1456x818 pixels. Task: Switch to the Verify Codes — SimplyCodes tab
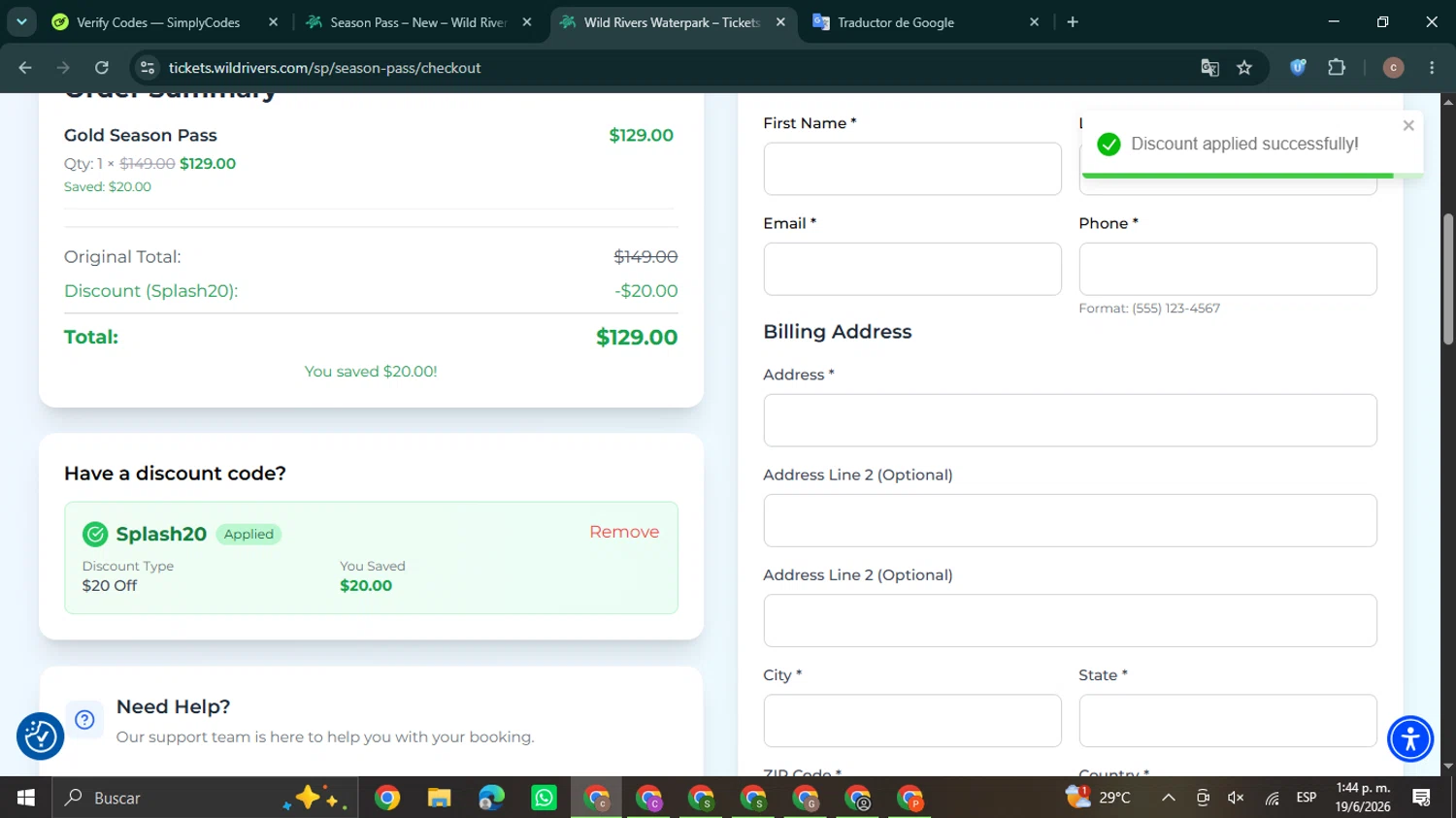(x=165, y=22)
